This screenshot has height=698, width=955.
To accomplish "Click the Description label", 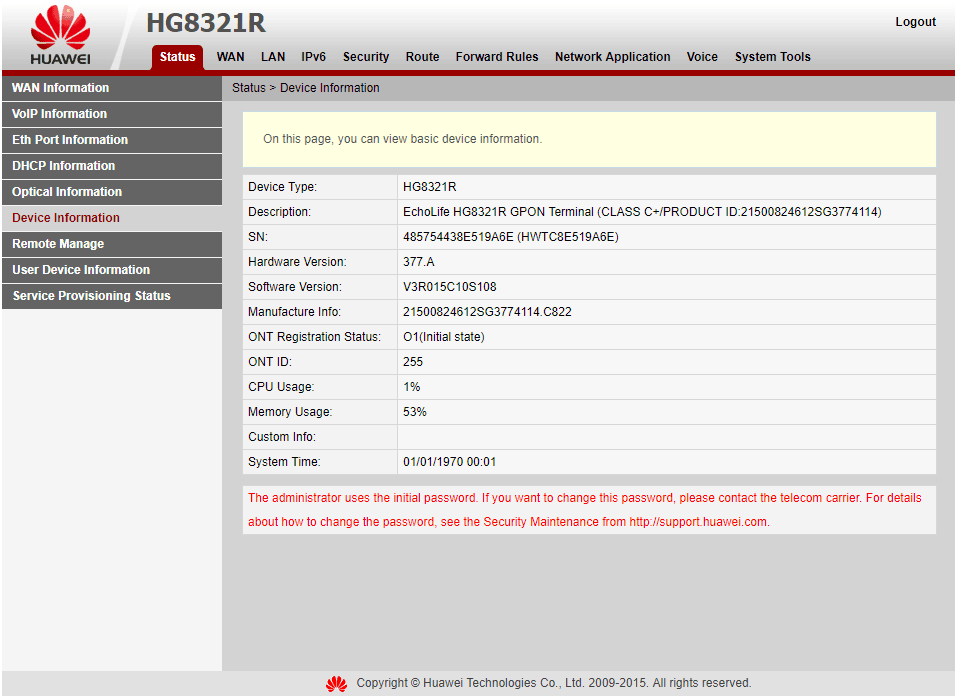I will click(279, 212).
